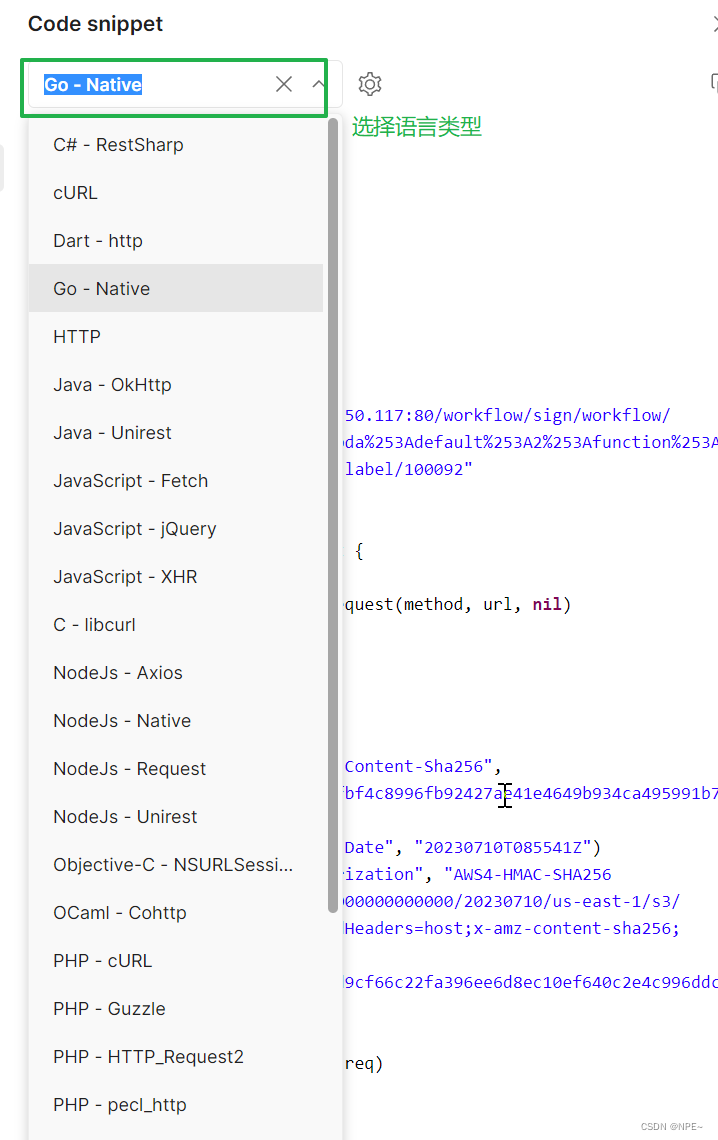Image resolution: width=718 pixels, height=1140 pixels.
Task: Choose NodeJs - Request
Action: 176,768
